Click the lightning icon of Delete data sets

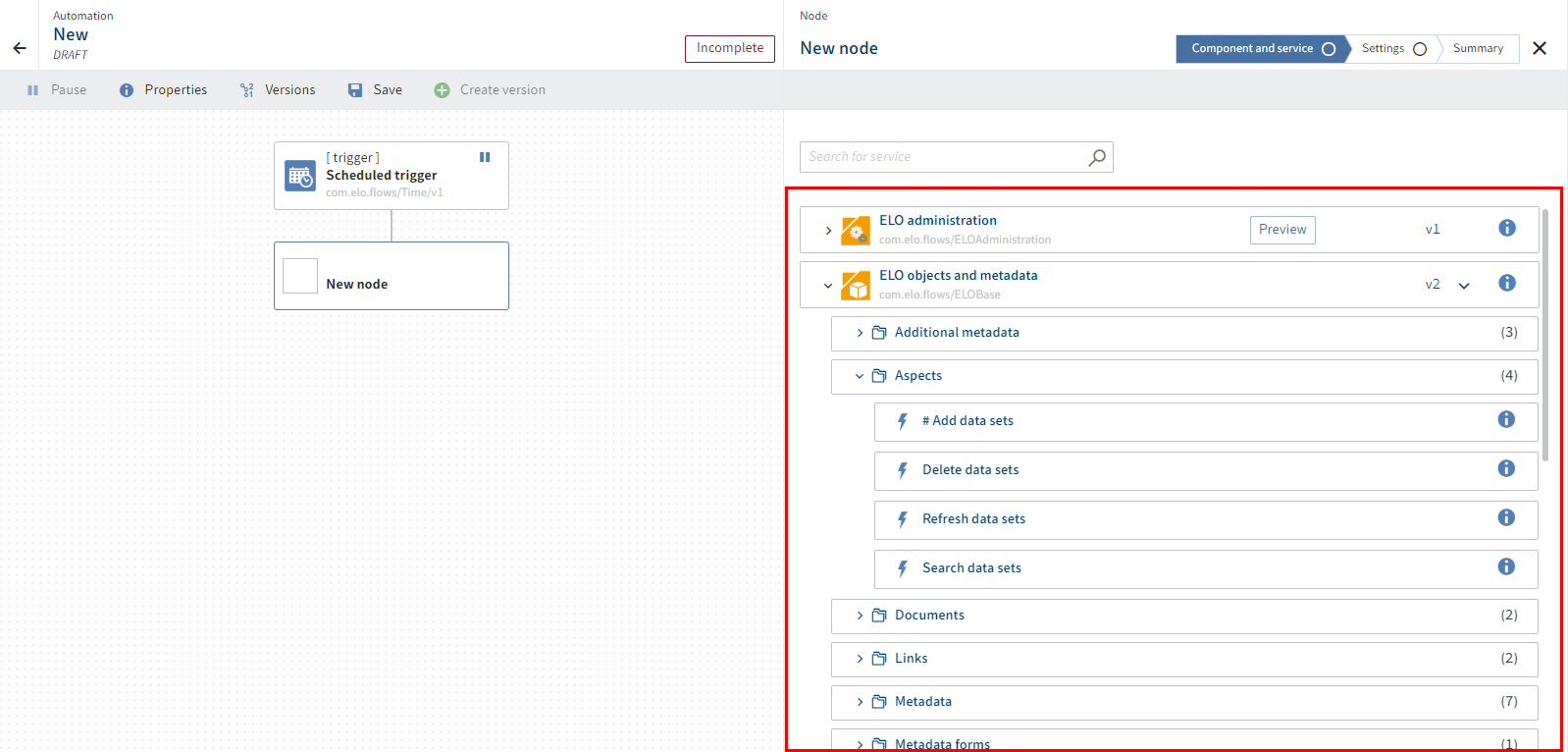tap(903, 470)
